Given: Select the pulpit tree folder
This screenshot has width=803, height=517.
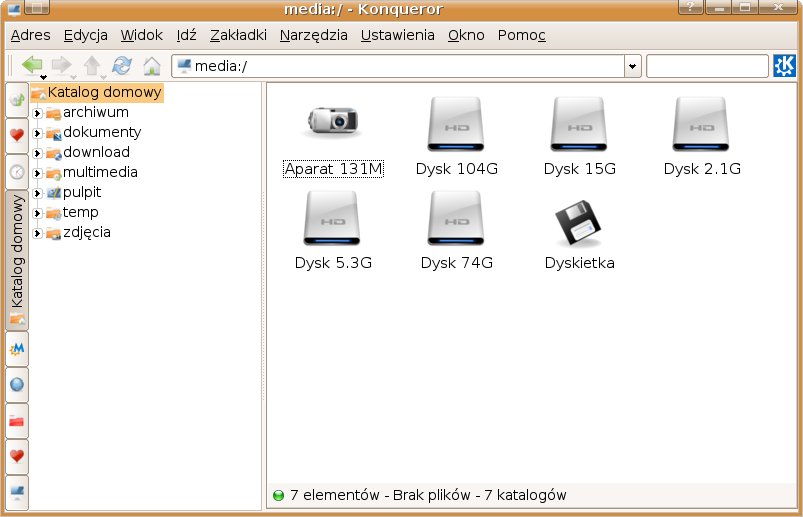Looking at the screenshot, I should tap(74, 192).
